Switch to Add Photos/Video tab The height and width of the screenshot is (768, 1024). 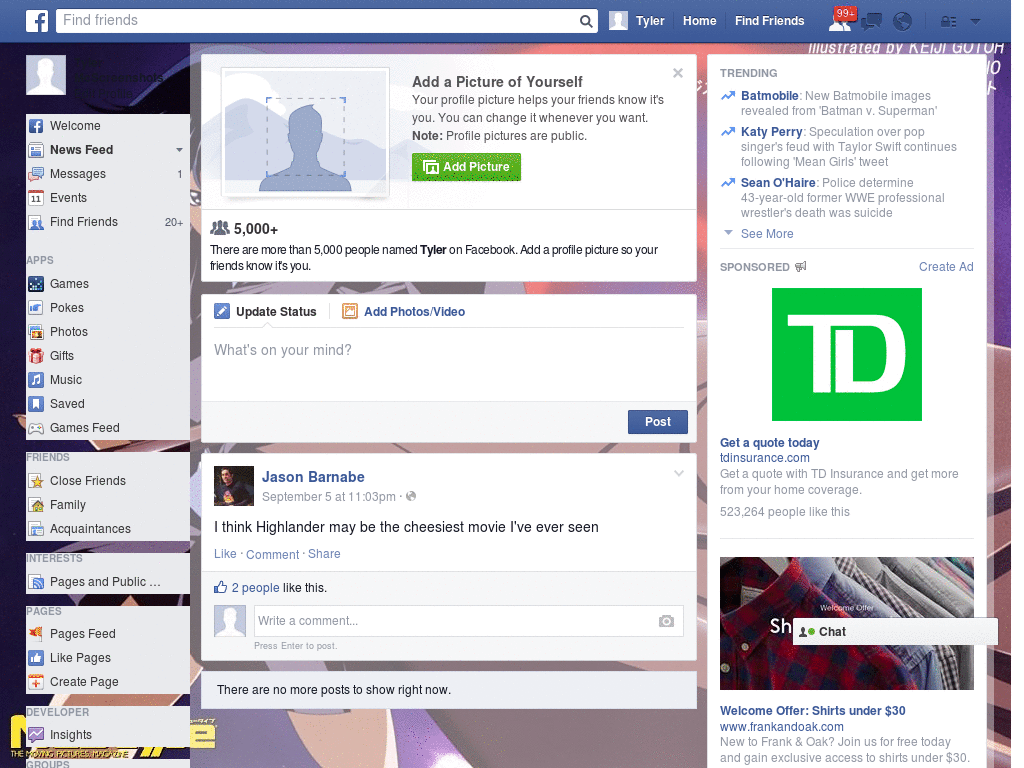[x=404, y=312]
